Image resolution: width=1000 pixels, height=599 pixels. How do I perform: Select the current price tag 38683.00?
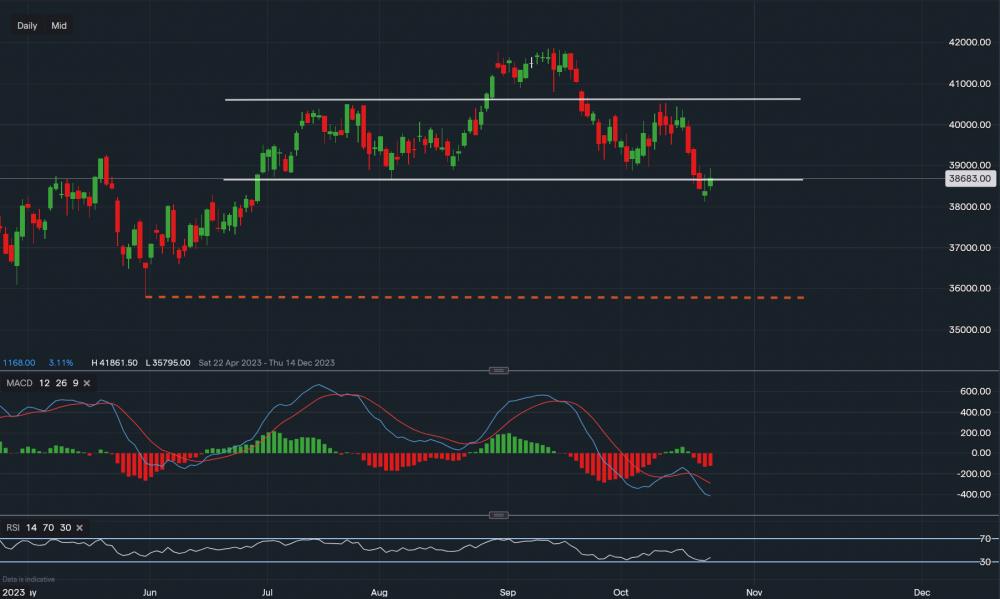point(969,179)
